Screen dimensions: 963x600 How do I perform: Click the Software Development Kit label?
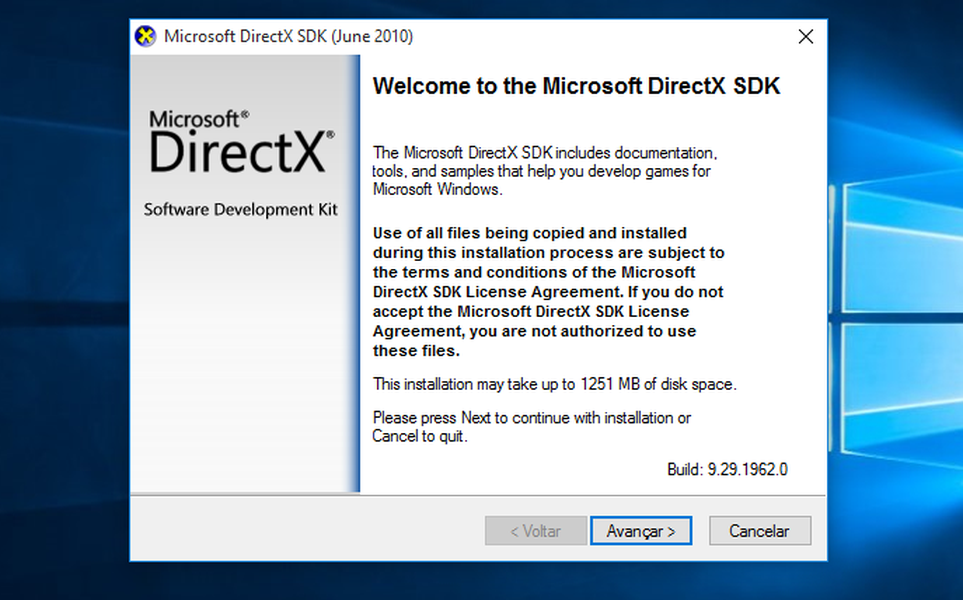point(240,210)
